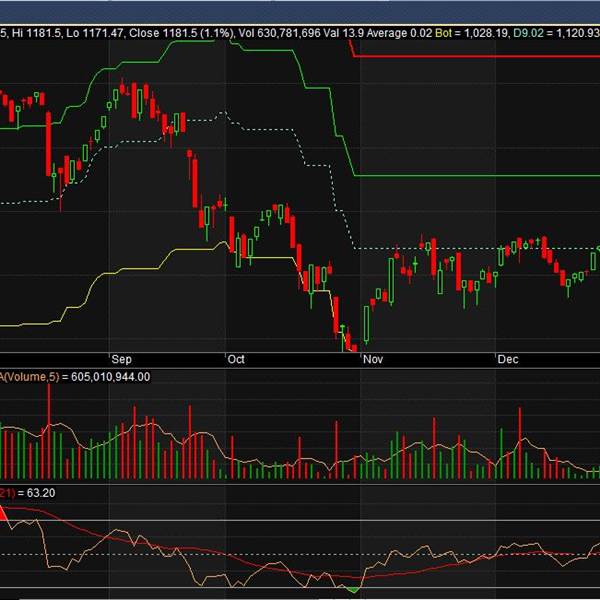Screen dimensions: 600x600
Task: Click the Average 0.02 readout
Action: click(x=399, y=33)
